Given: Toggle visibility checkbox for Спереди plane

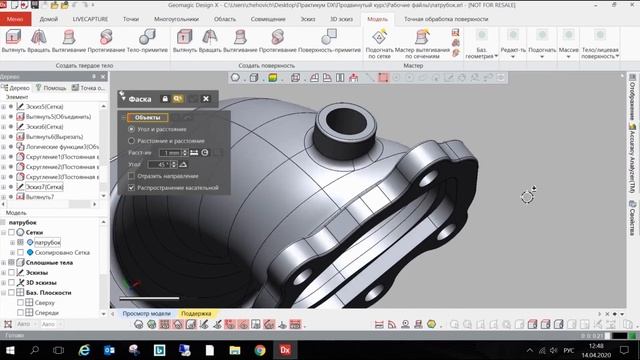Looking at the screenshot, I should pyautogui.click(x=20, y=313).
